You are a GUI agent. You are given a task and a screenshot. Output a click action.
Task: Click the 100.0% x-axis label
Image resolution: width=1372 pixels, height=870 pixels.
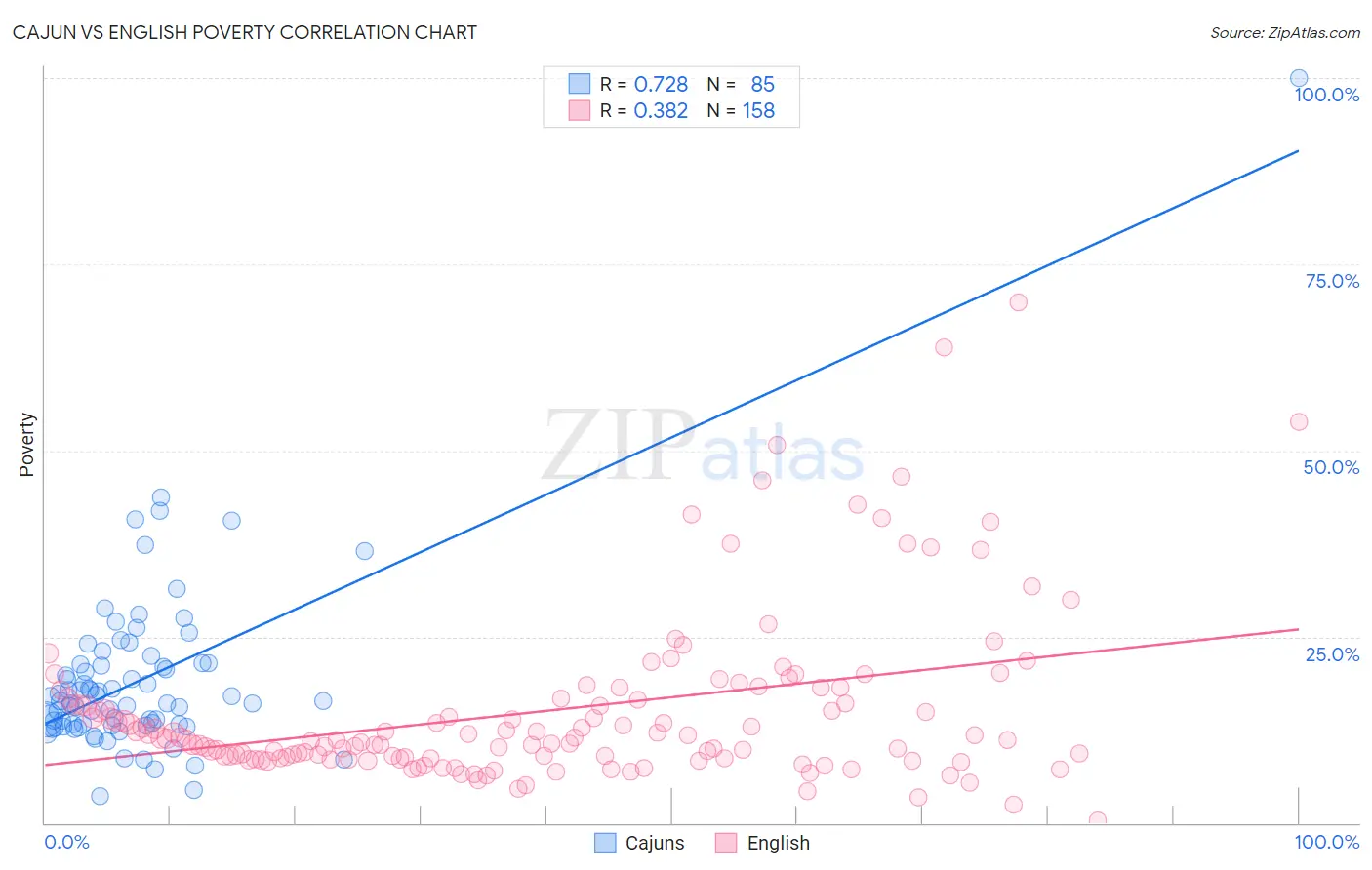coord(1327,842)
